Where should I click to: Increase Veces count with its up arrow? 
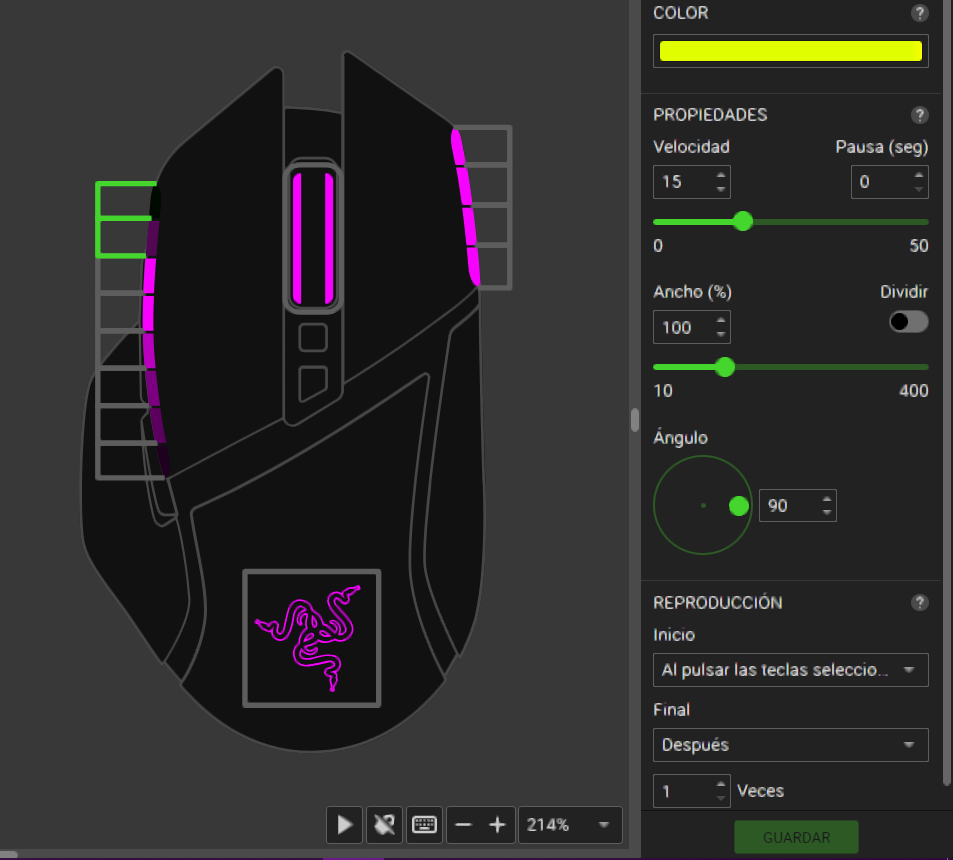point(721,785)
